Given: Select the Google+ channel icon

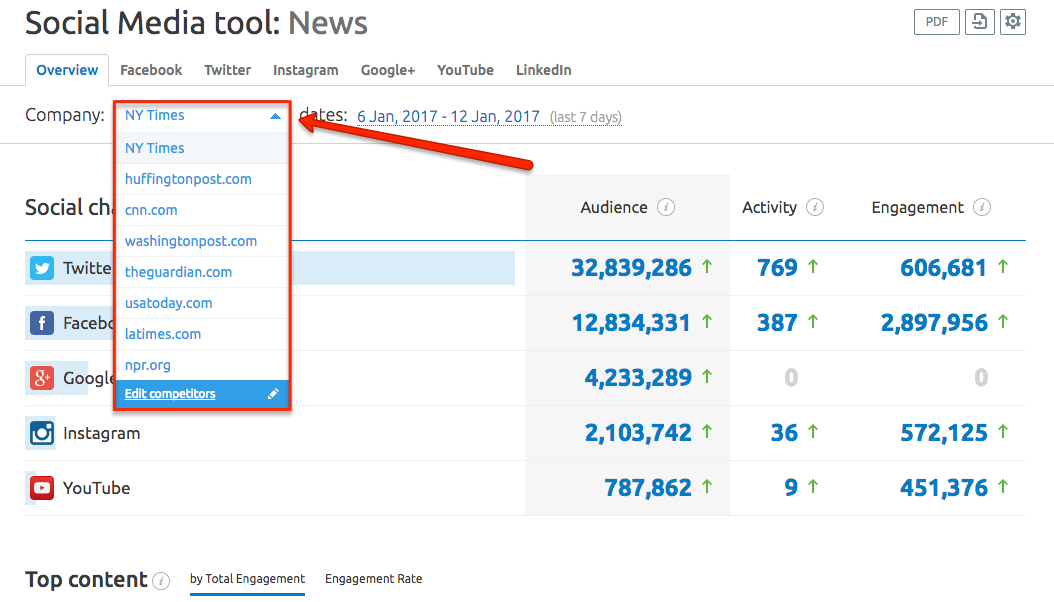Looking at the screenshot, I should click(41, 378).
